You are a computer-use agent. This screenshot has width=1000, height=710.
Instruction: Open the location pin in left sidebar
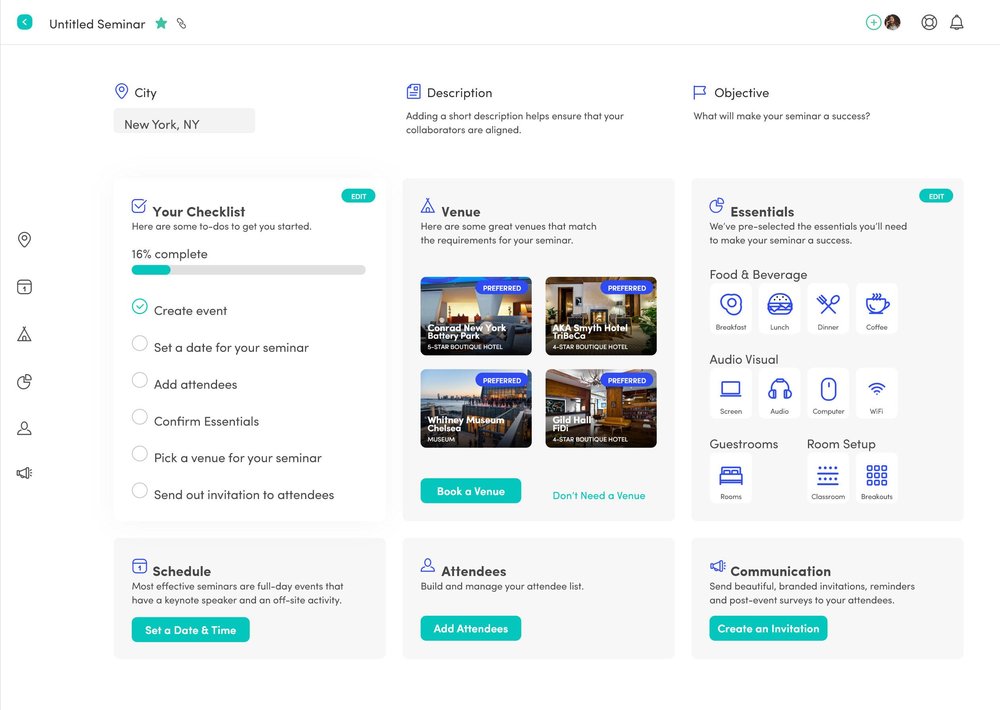tap(24, 239)
